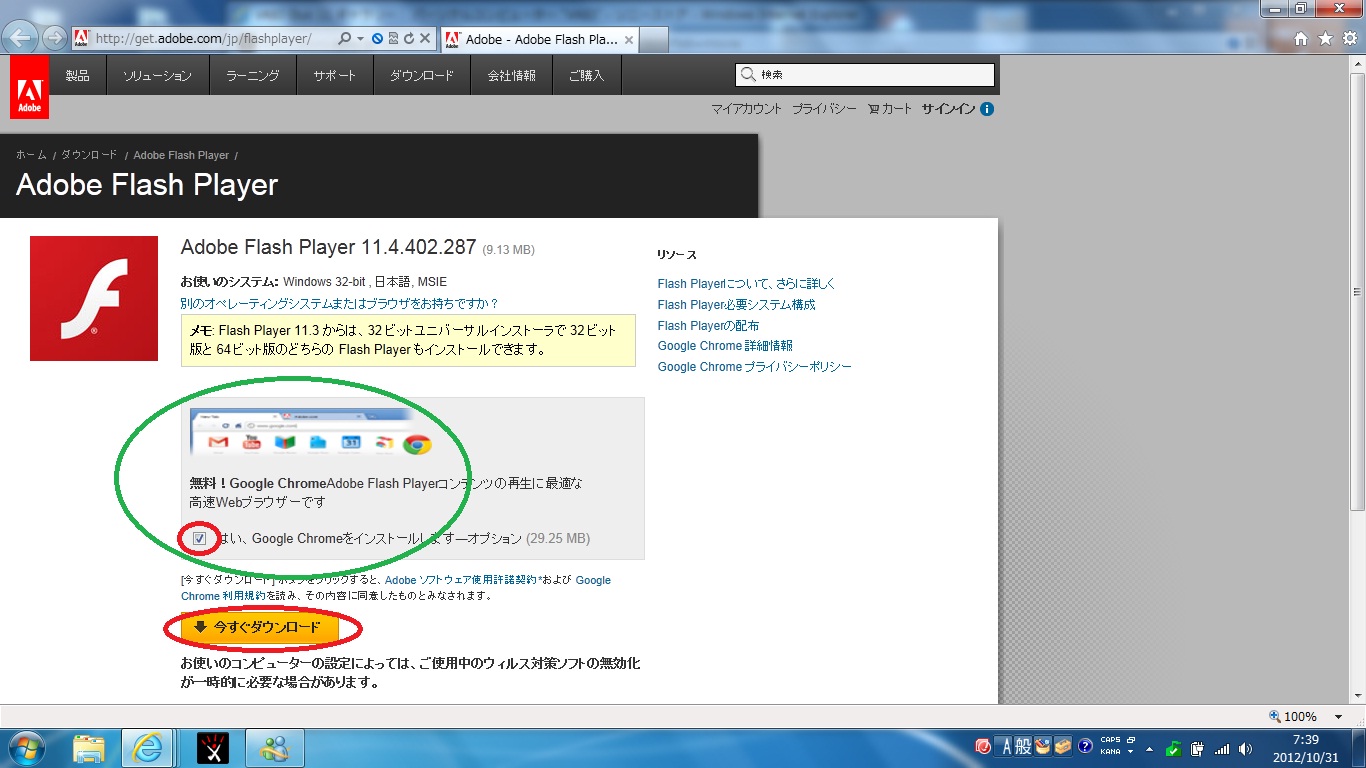Image resolution: width=1366 pixels, height=768 pixels.
Task: Open the Messenger people icon in taskbar
Action: point(274,748)
